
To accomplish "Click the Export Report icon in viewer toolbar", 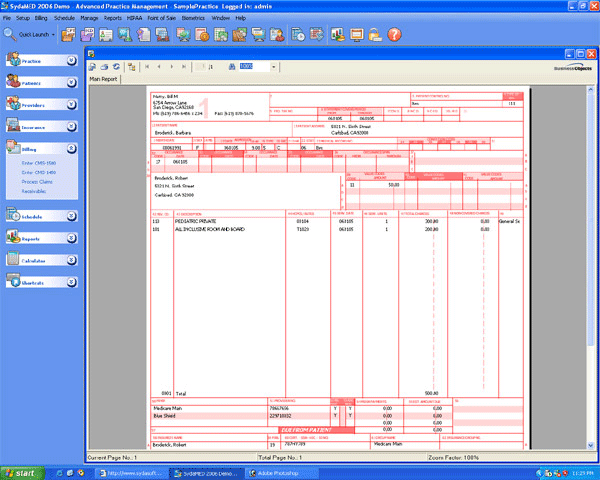I will pyautogui.click(x=92, y=66).
